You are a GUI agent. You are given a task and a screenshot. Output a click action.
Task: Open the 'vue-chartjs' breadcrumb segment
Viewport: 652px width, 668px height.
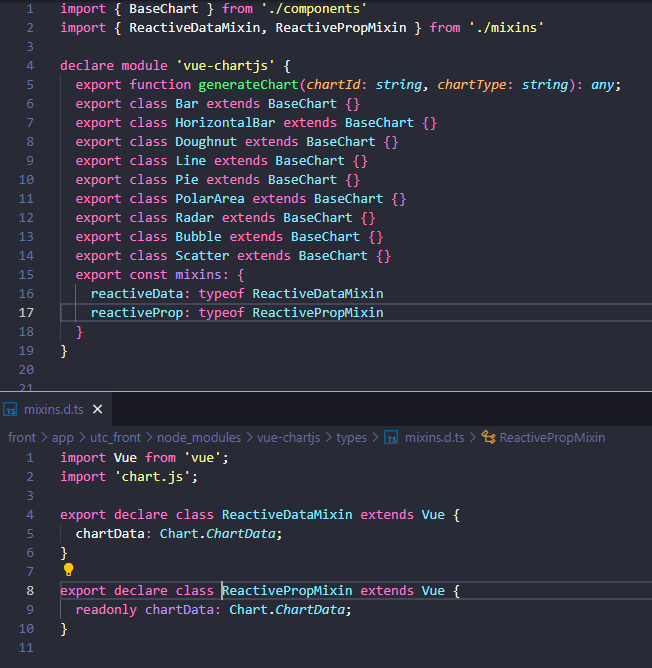288,438
